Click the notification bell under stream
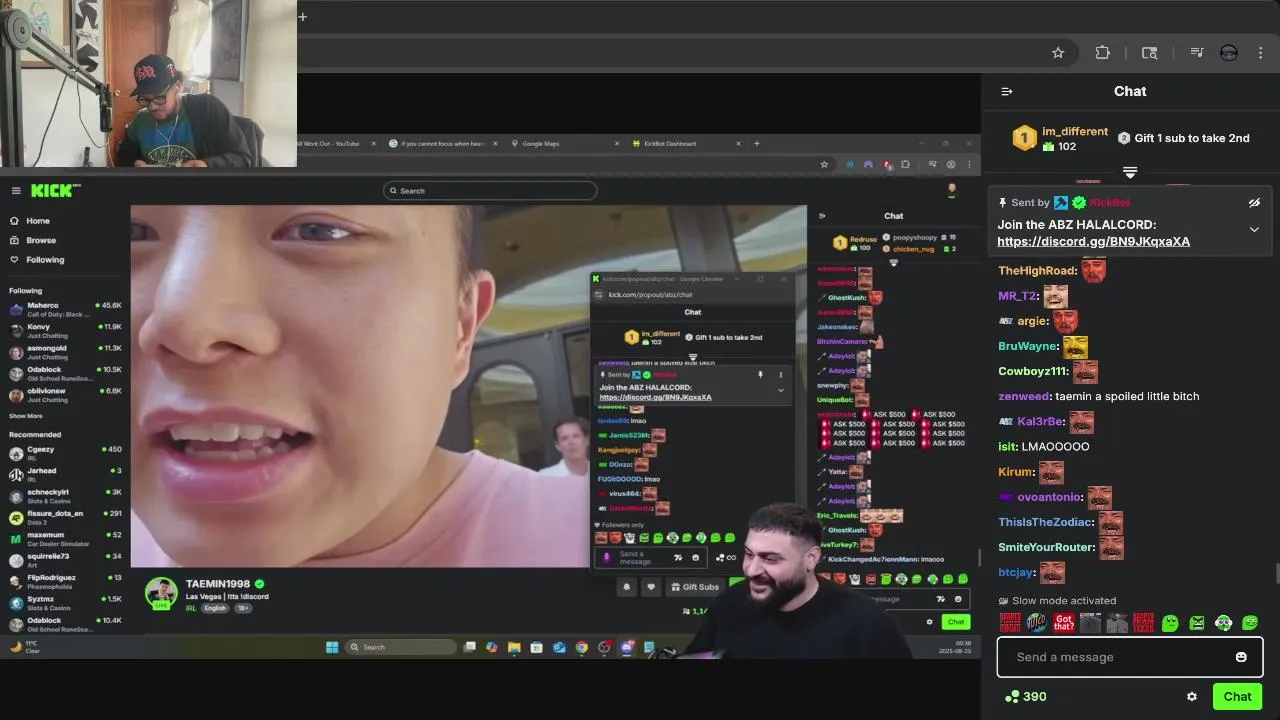Screen dimensions: 1280x720 pyautogui.click(x=627, y=587)
